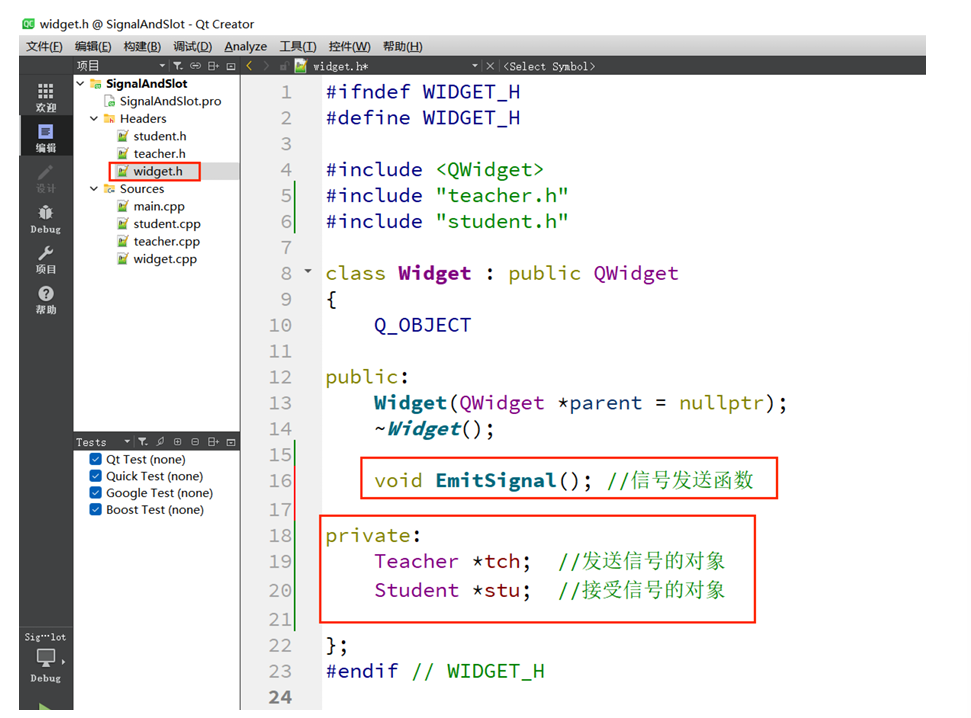Click the back navigation arrow above the editor
The width and height of the screenshot is (971, 718).
pos(249,64)
